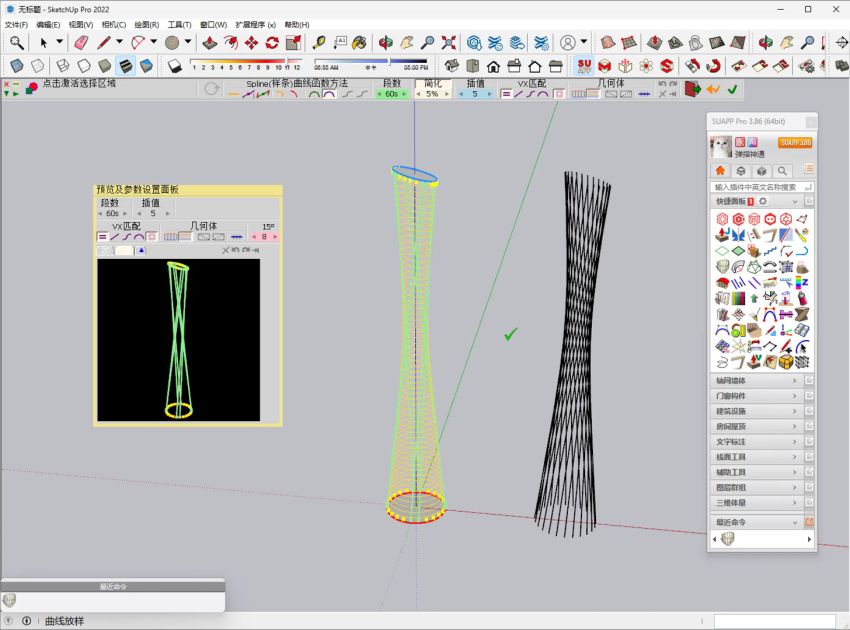Toggle Hidden Line face style
Viewport: 850px width, 630px height.
pos(84,66)
